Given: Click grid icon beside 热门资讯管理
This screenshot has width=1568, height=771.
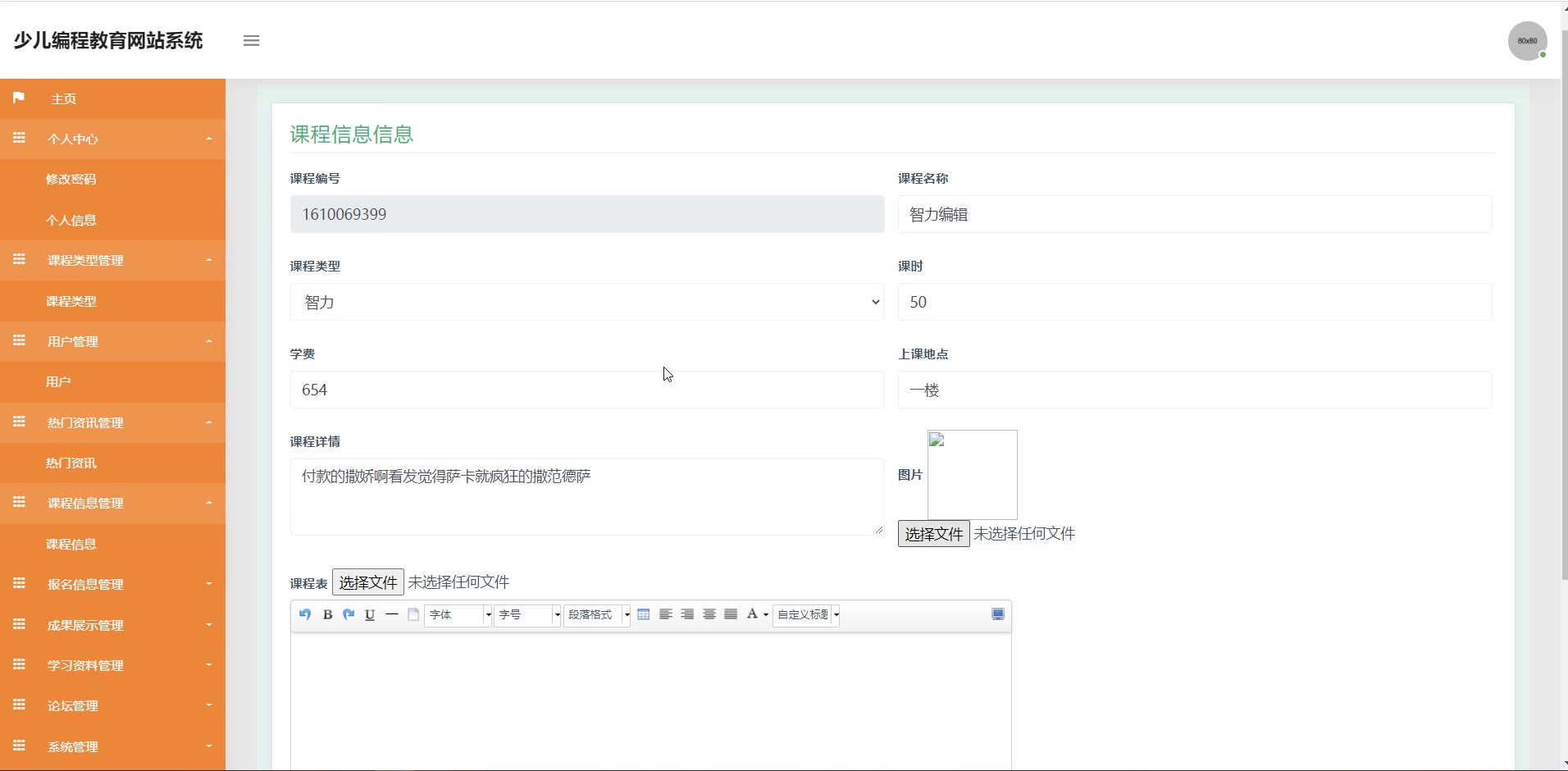Looking at the screenshot, I should pos(19,422).
